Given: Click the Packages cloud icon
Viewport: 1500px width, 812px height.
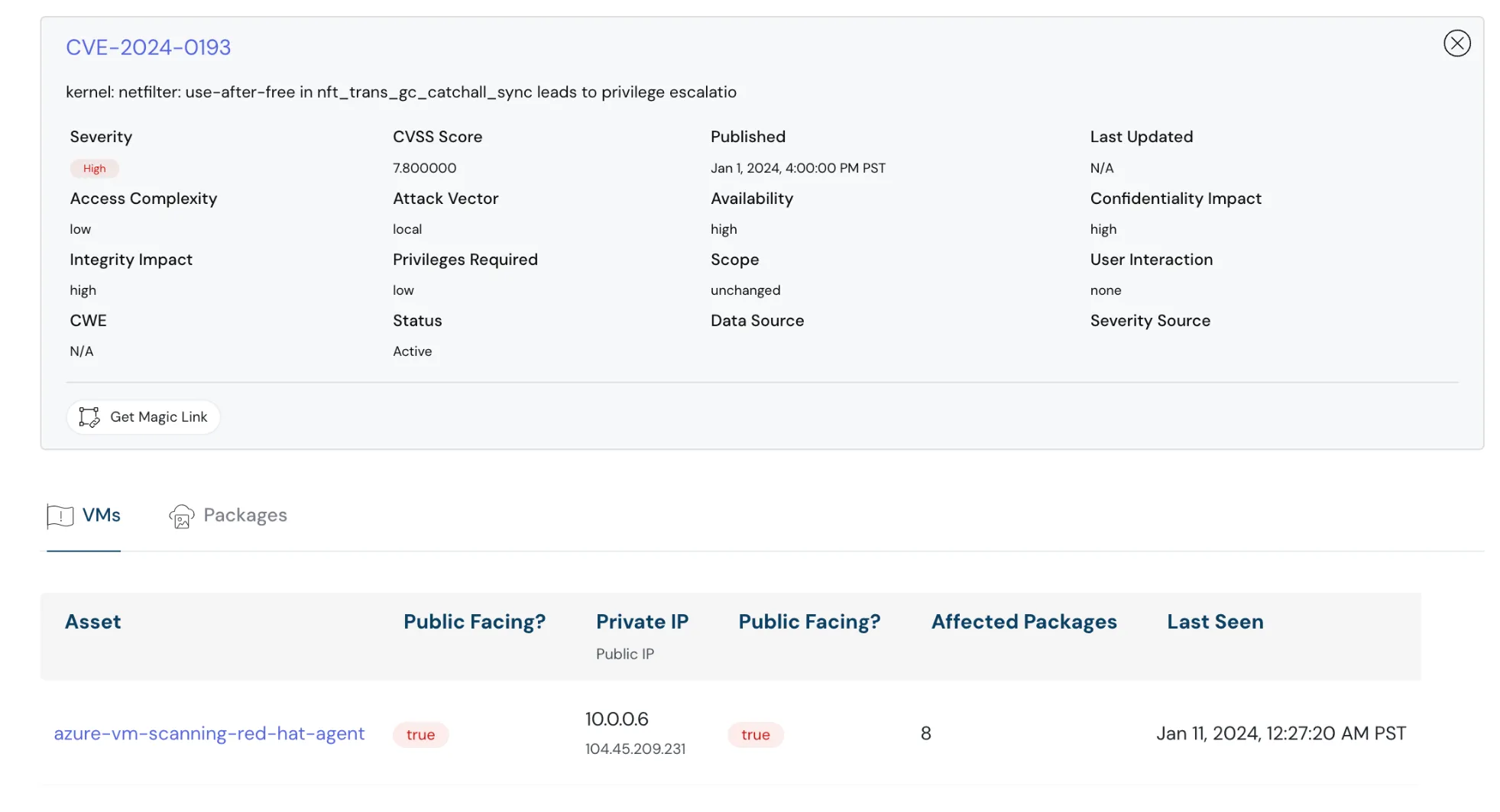Looking at the screenshot, I should [181, 516].
